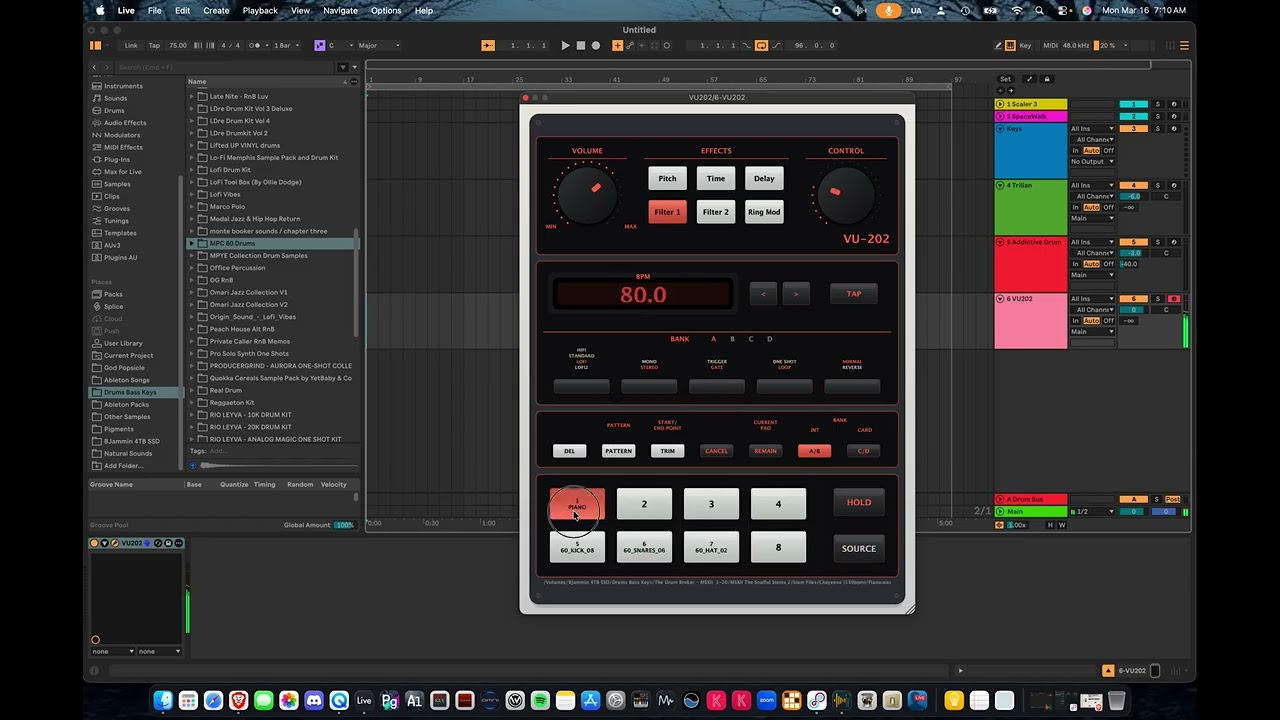Open Max for Live category

coord(122,172)
